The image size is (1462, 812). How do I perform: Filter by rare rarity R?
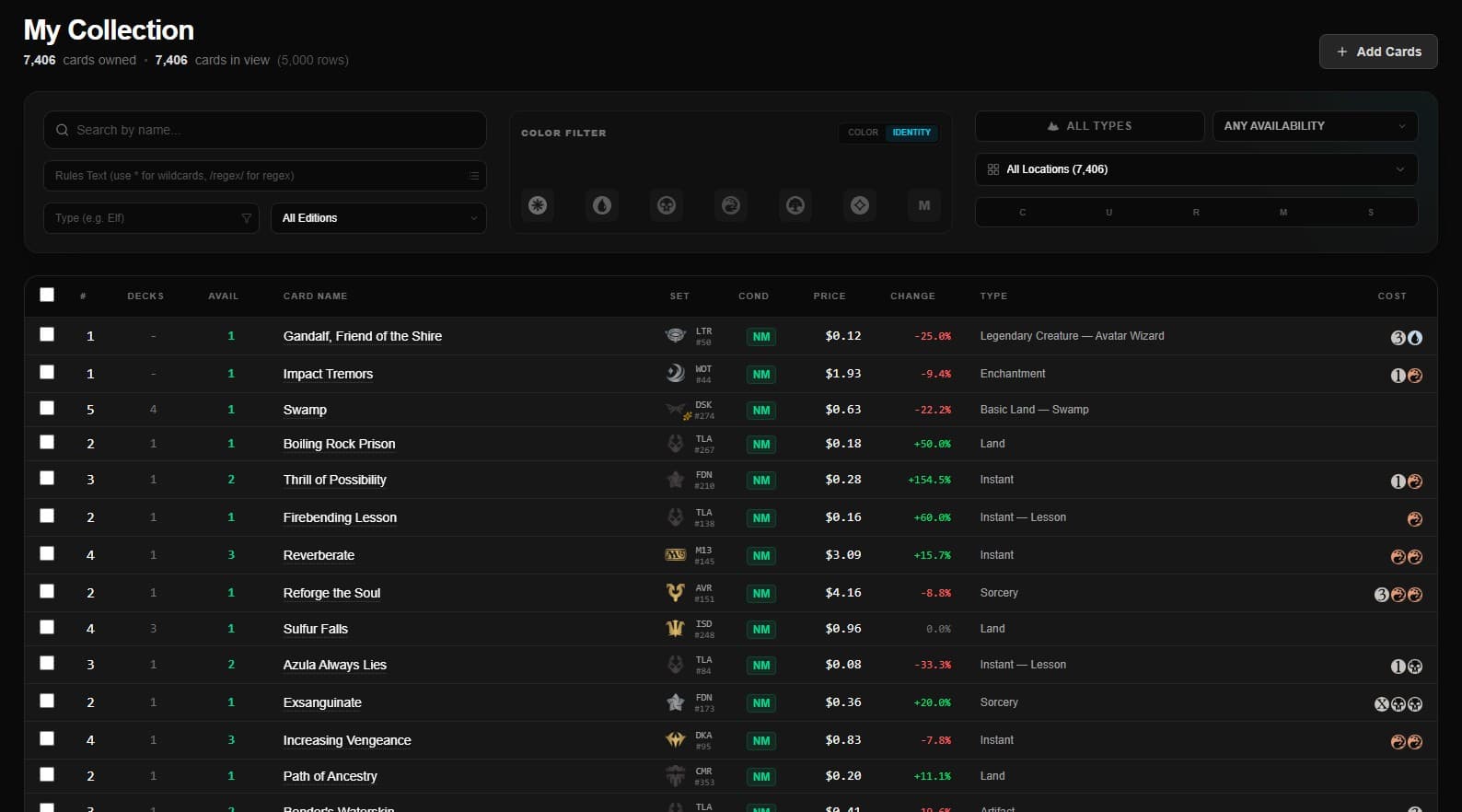coord(1196,213)
